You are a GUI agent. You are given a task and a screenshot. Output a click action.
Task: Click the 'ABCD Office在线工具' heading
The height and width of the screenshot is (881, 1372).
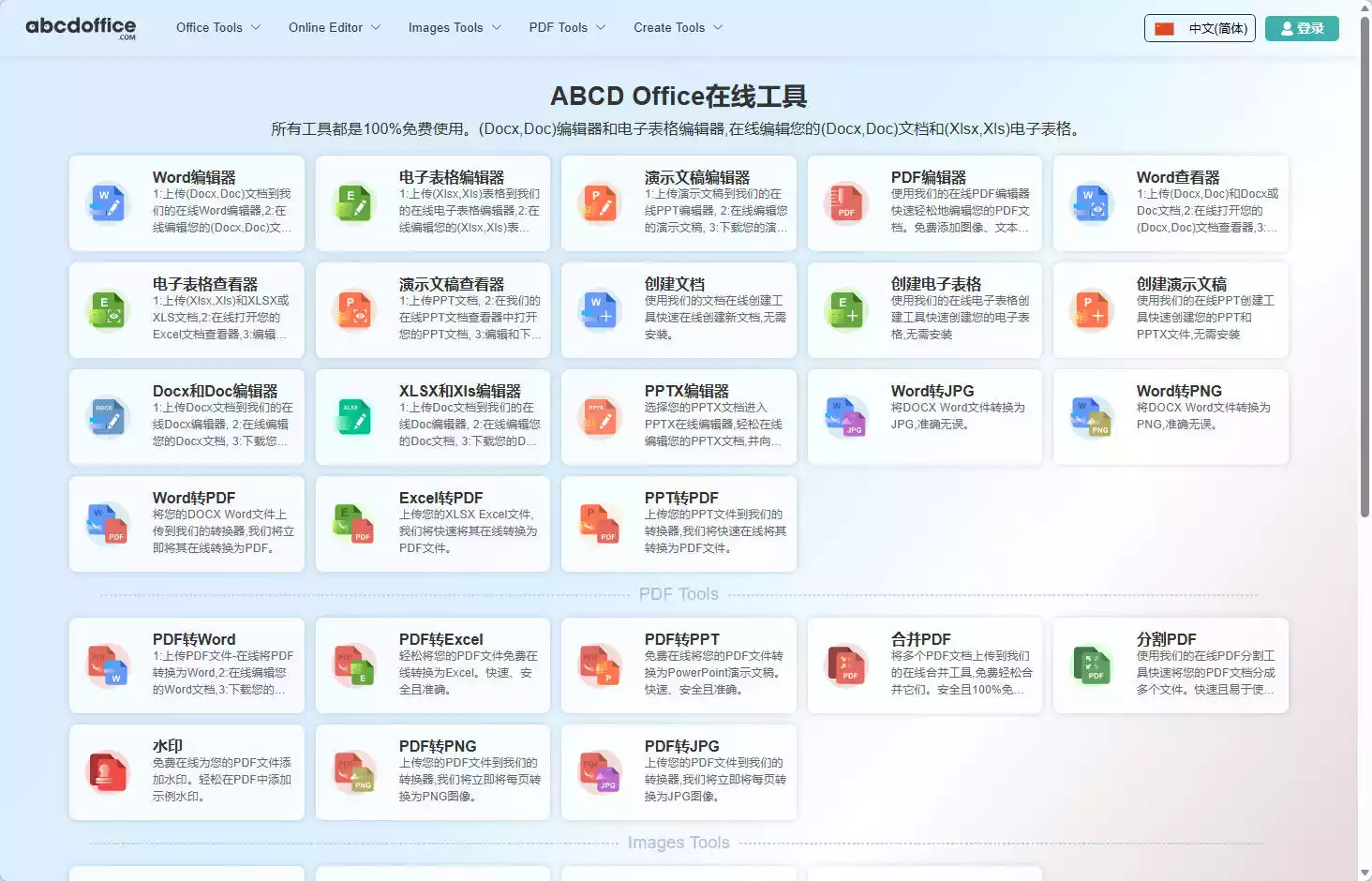coord(679,96)
